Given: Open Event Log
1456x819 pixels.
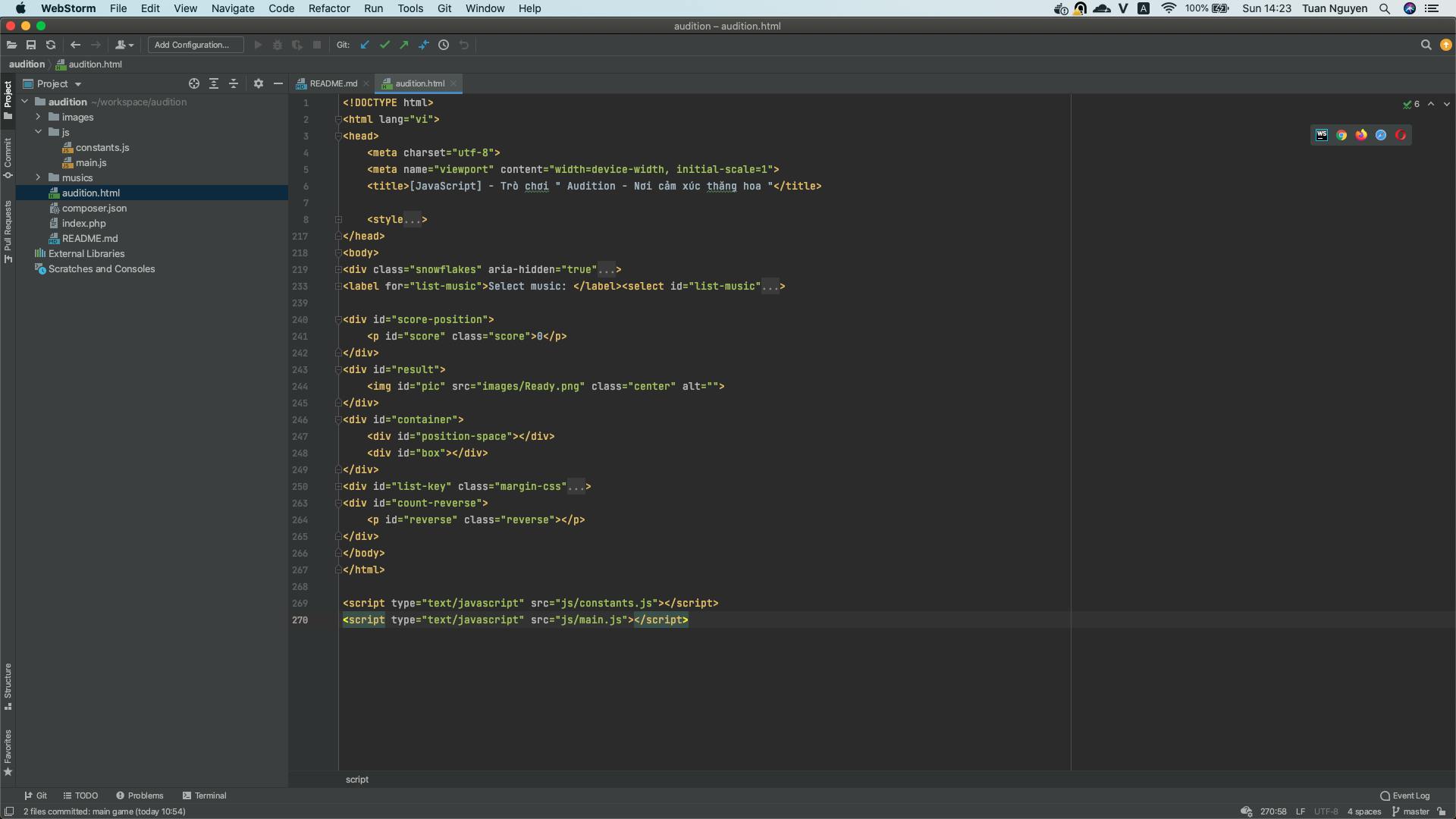Looking at the screenshot, I should (x=1404, y=795).
